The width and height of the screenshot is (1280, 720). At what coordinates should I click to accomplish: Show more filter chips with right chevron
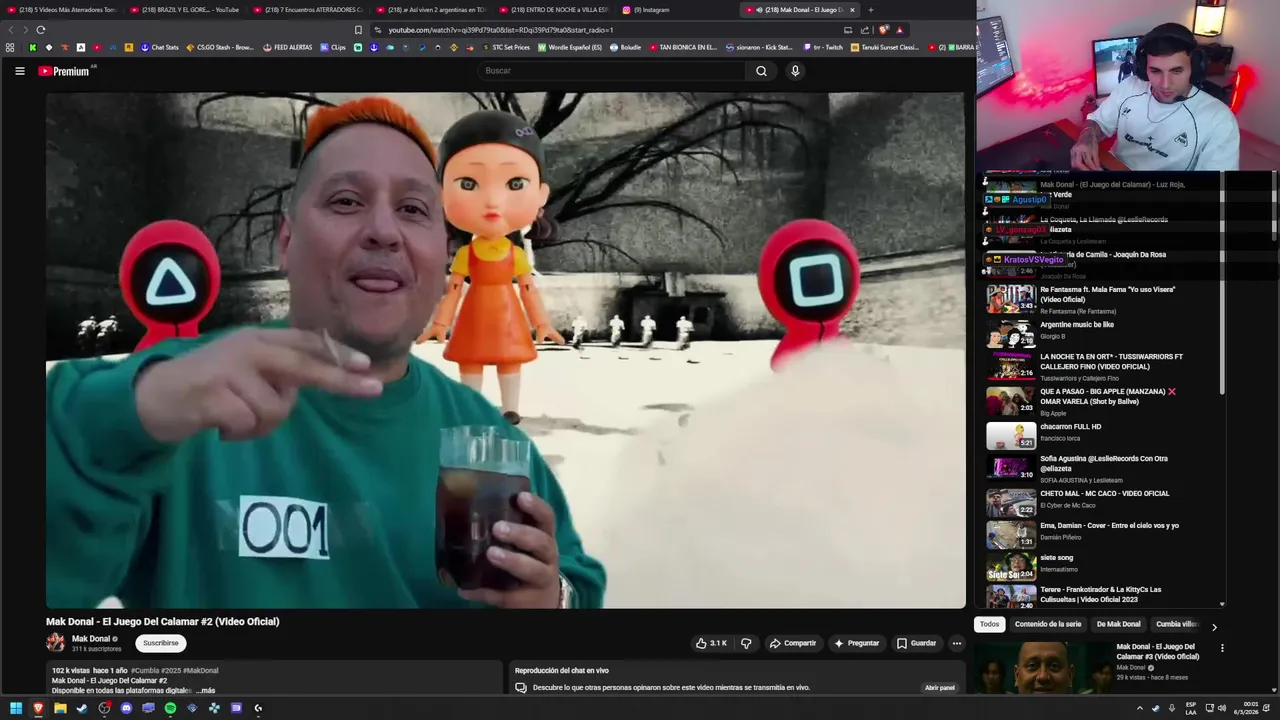point(1214,627)
